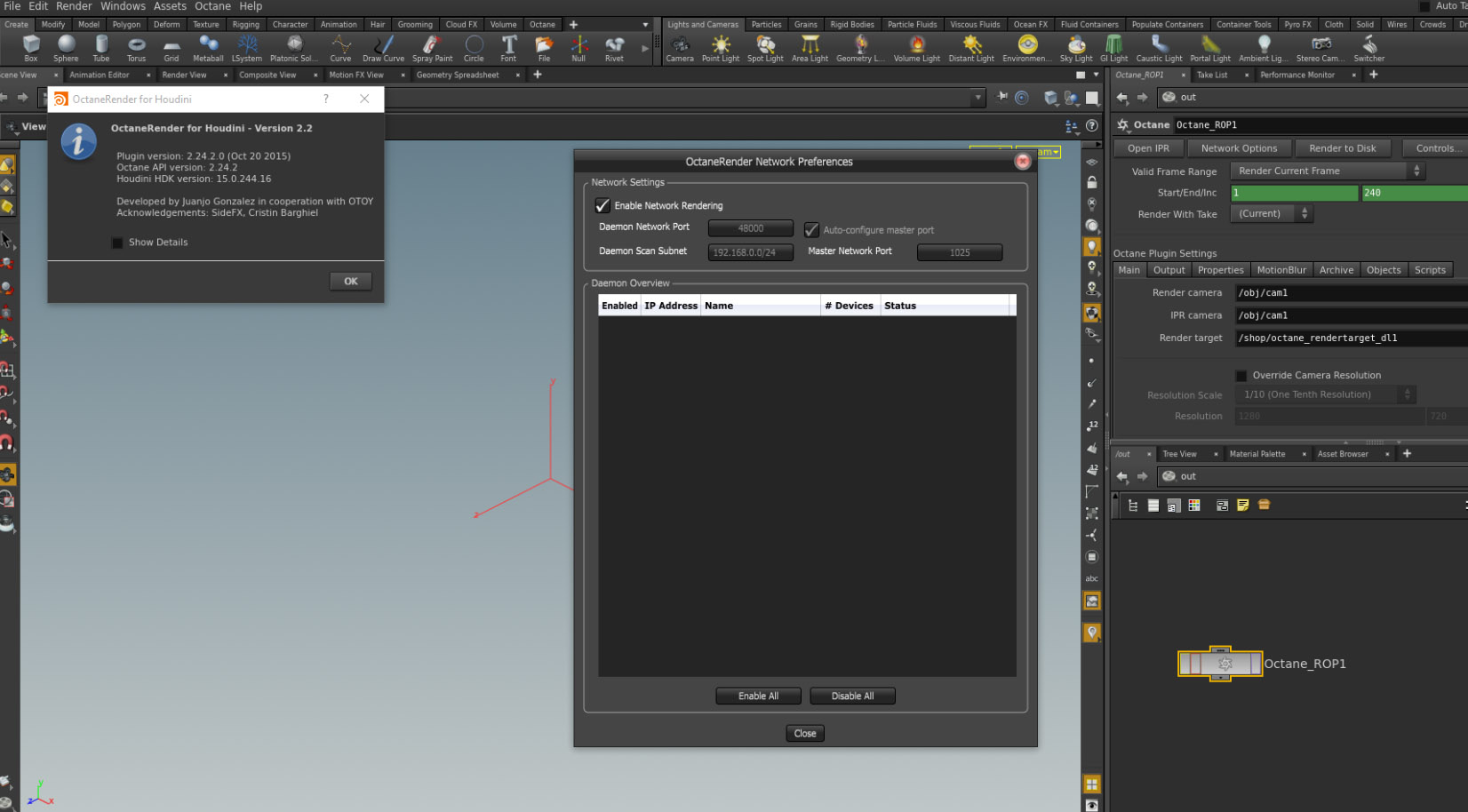Select the Metaball shelf tool
The image size is (1468, 812).
coord(208,48)
